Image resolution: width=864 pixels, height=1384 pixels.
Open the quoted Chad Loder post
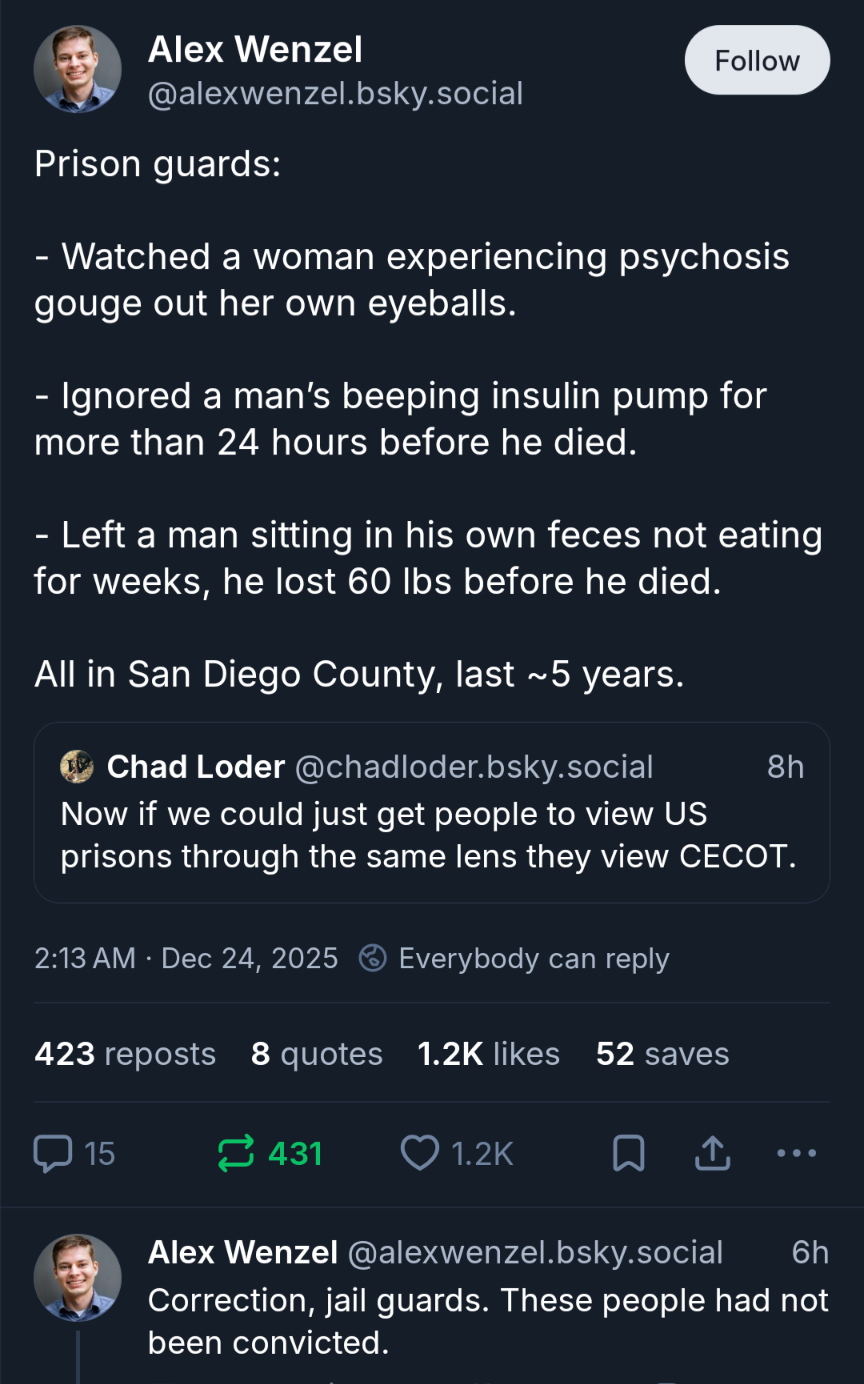430,835
